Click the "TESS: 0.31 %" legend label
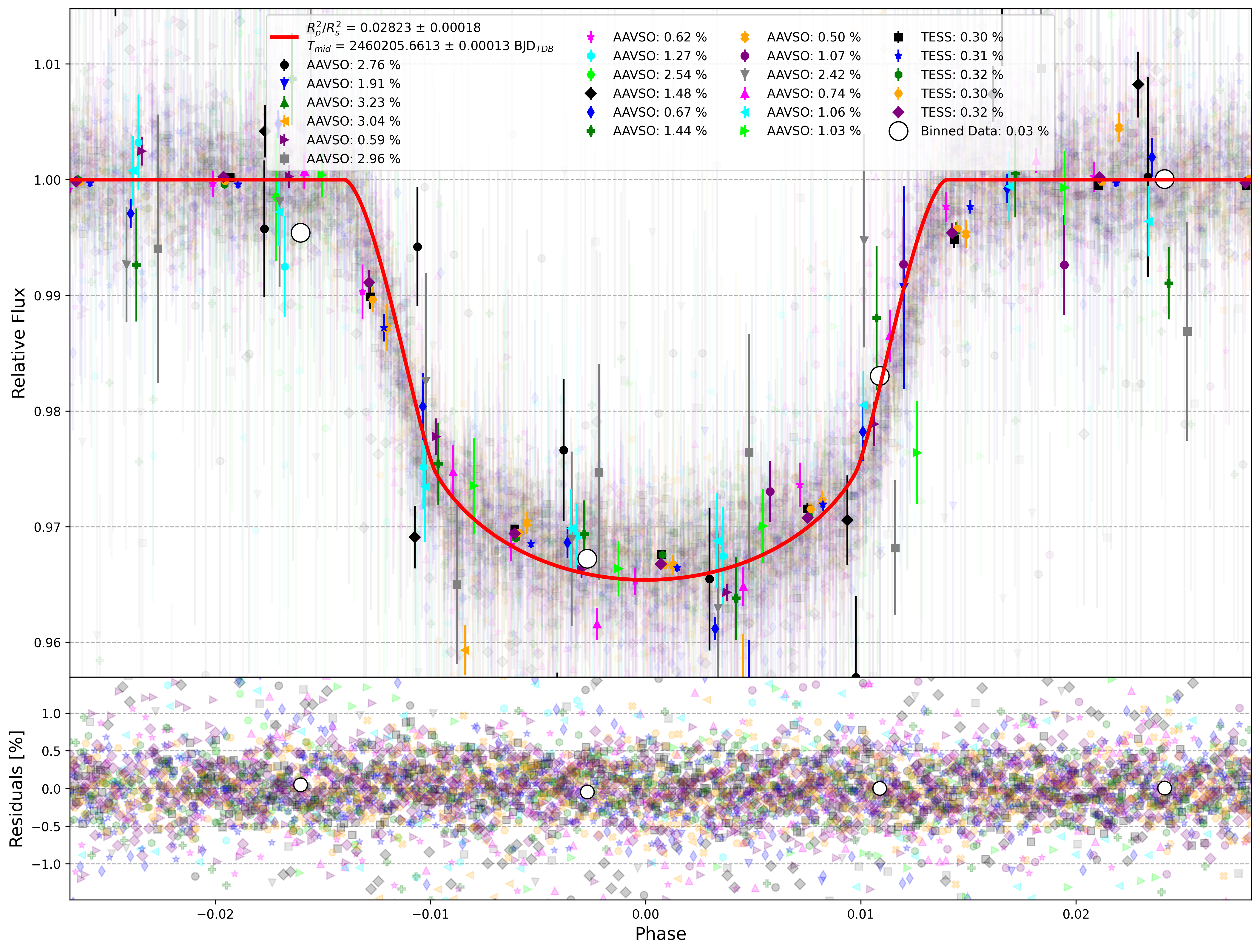The width and height of the screenshot is (1260, 952). coord(962,56)
